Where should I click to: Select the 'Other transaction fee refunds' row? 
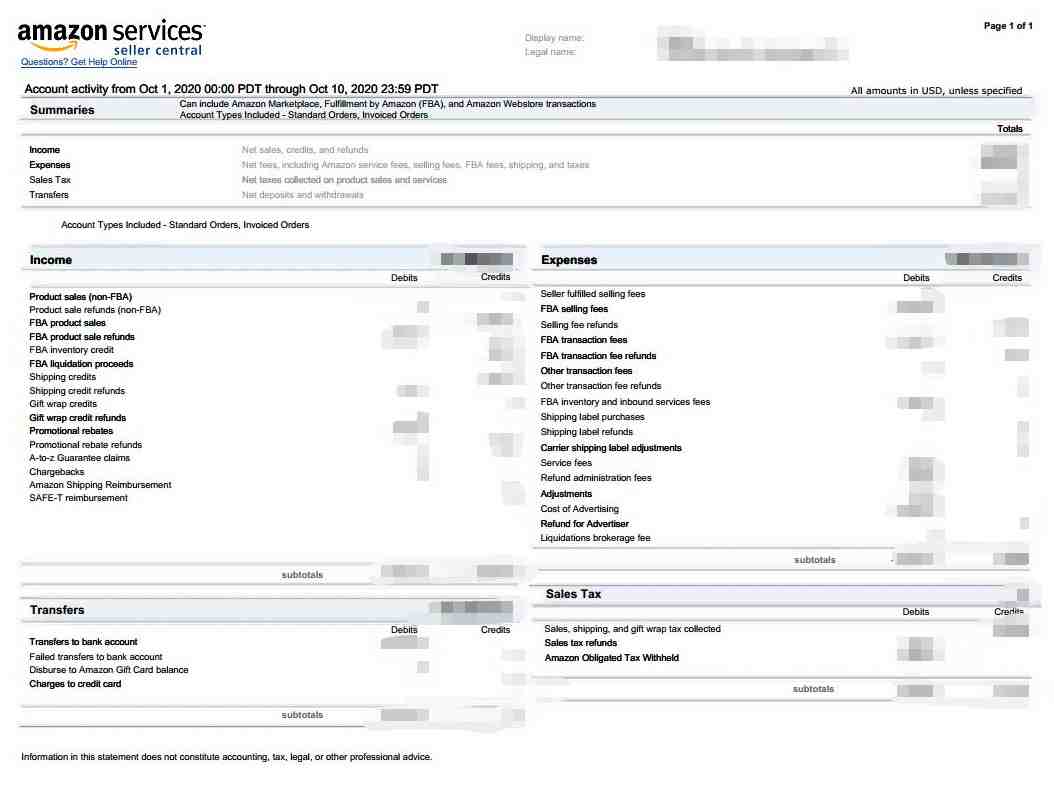[x=601, y=386]
